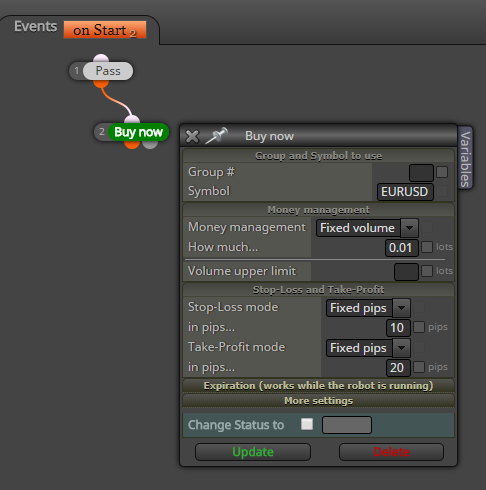Open the Money management dropdown
Screen dimensions: 486x490
pyautogui.click(x=367, y=228)
